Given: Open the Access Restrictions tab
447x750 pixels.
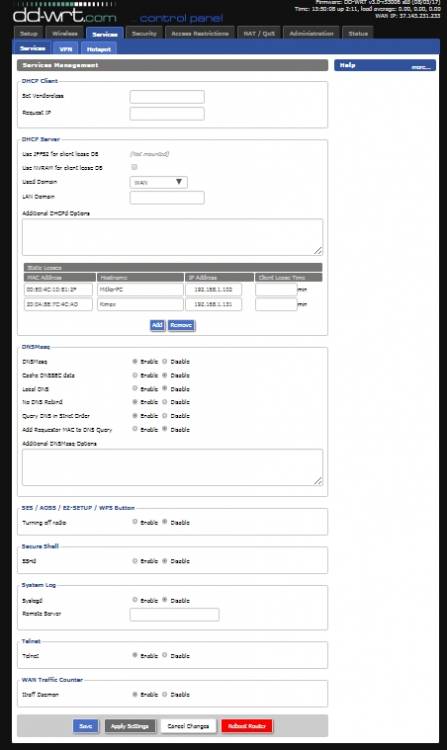Looking at the screenshot, I should click(x=200, y=33).
